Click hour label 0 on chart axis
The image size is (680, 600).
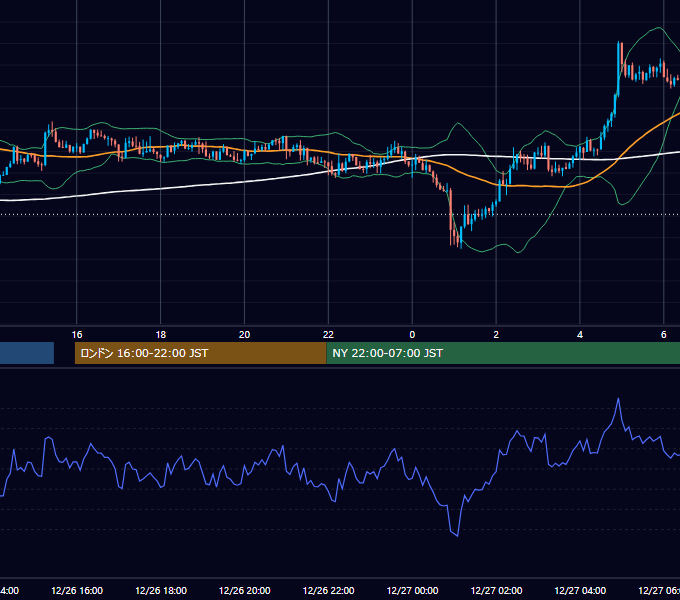click(412, 335)
